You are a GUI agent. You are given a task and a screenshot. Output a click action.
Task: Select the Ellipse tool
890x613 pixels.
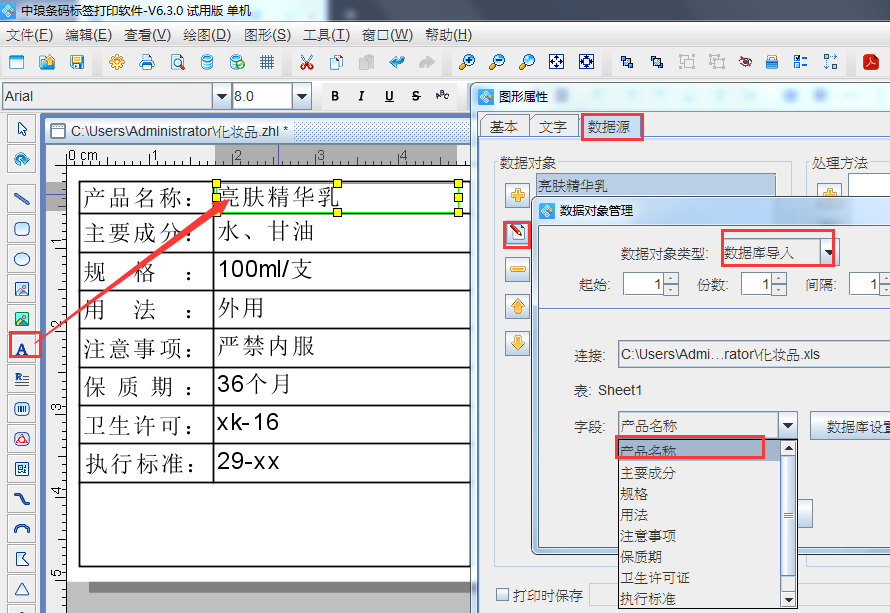coord(21,258)
